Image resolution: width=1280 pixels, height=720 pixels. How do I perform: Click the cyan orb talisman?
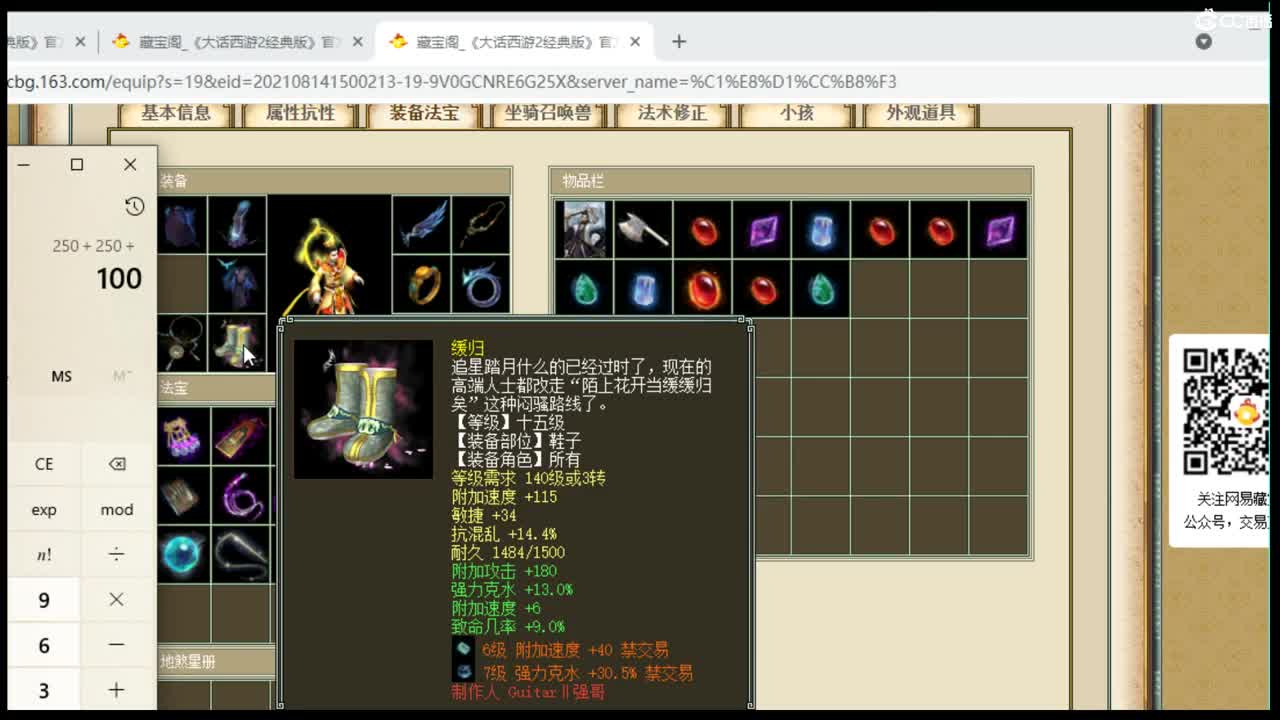tap(182, 554)
